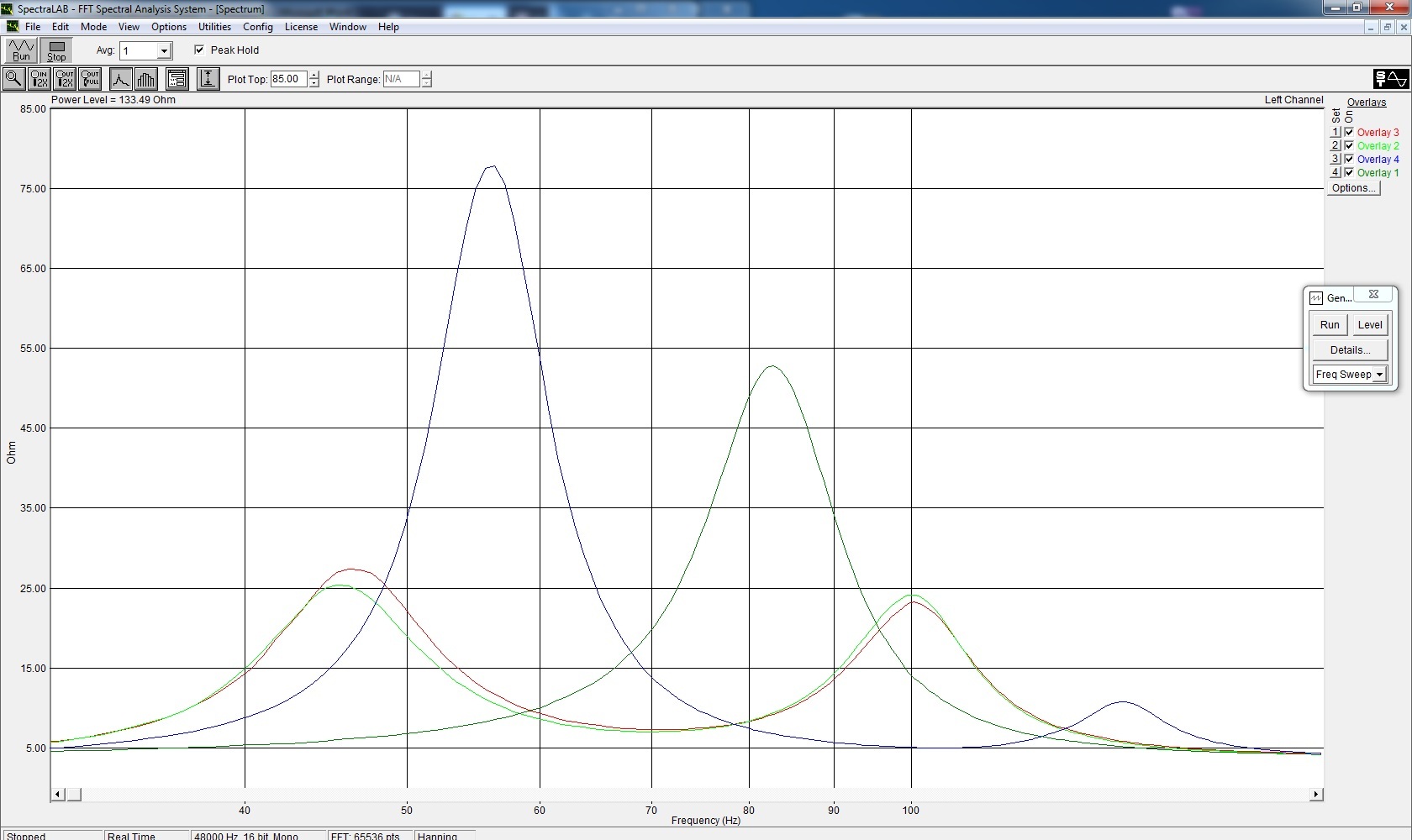Switch to line graph plot style
This screenshot has height=840, width=1412.
121,79
